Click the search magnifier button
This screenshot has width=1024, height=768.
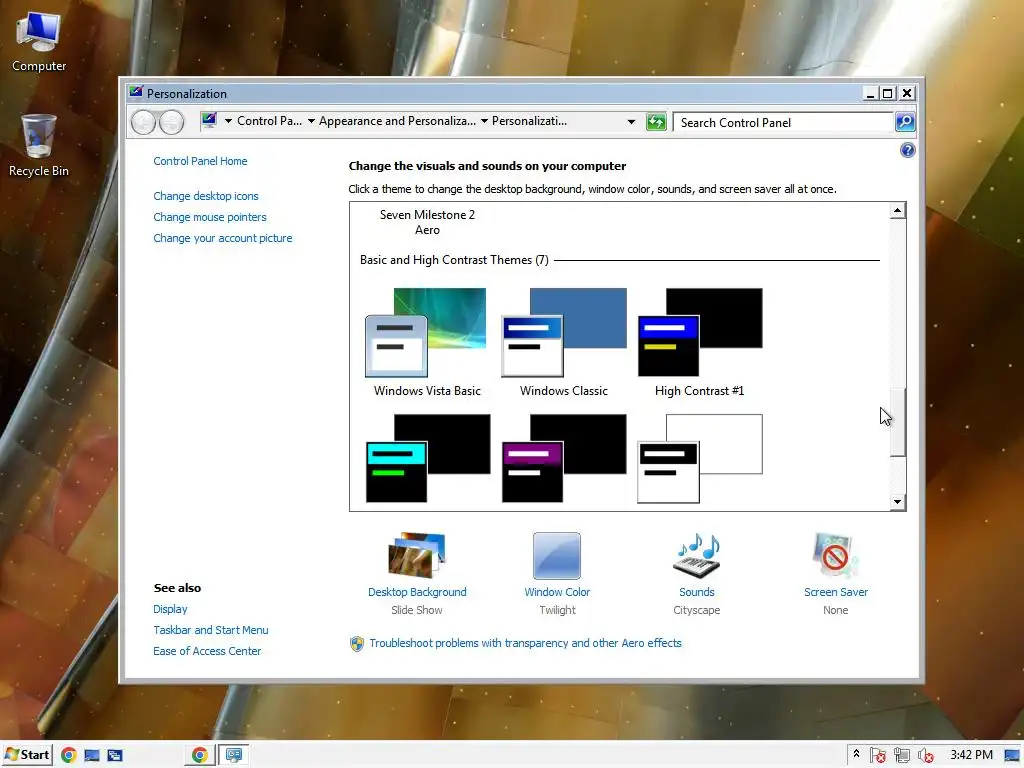pos(904,121)
